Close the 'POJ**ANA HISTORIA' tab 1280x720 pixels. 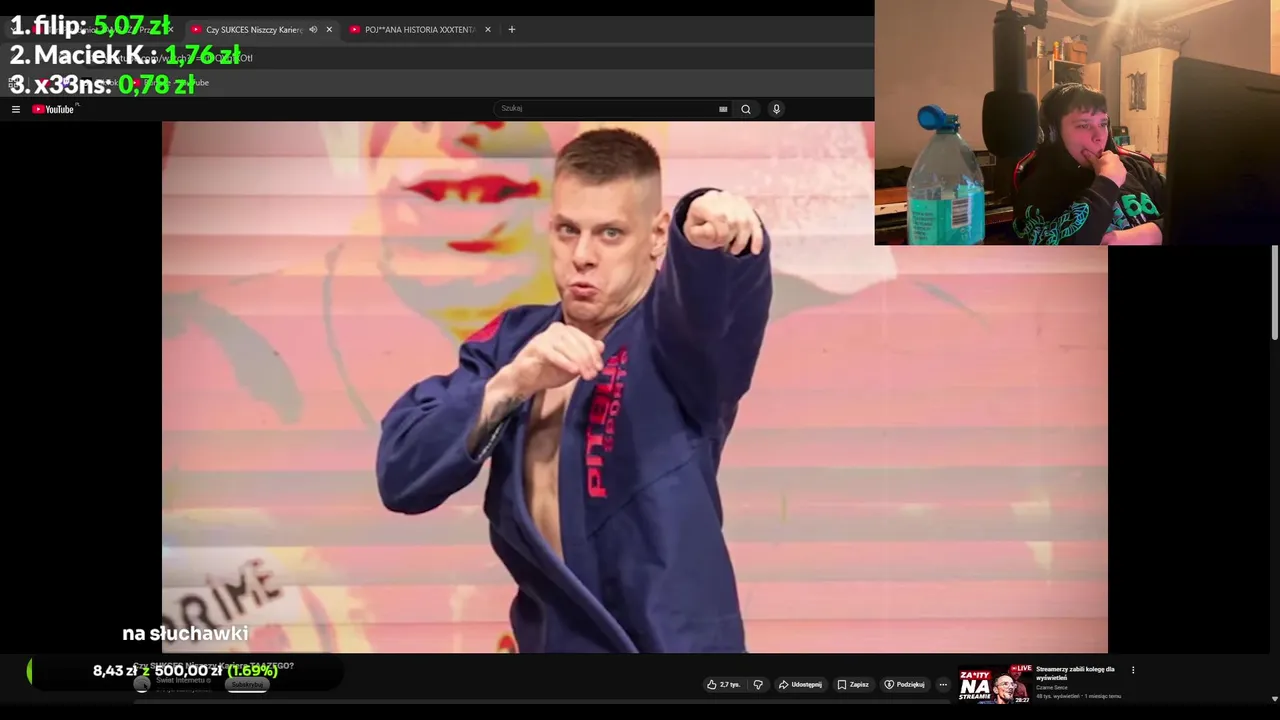coord(488,30)
